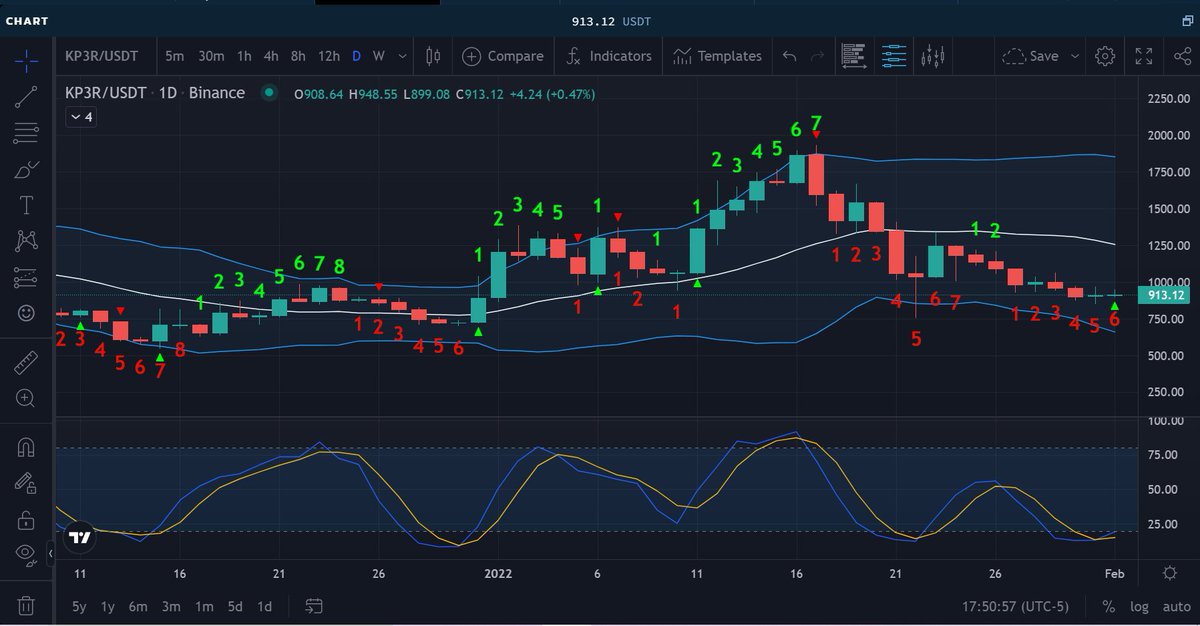Open the Fibonacci retracement tool
Screen dimensions: 1200x626
click(x=26, y=133)
